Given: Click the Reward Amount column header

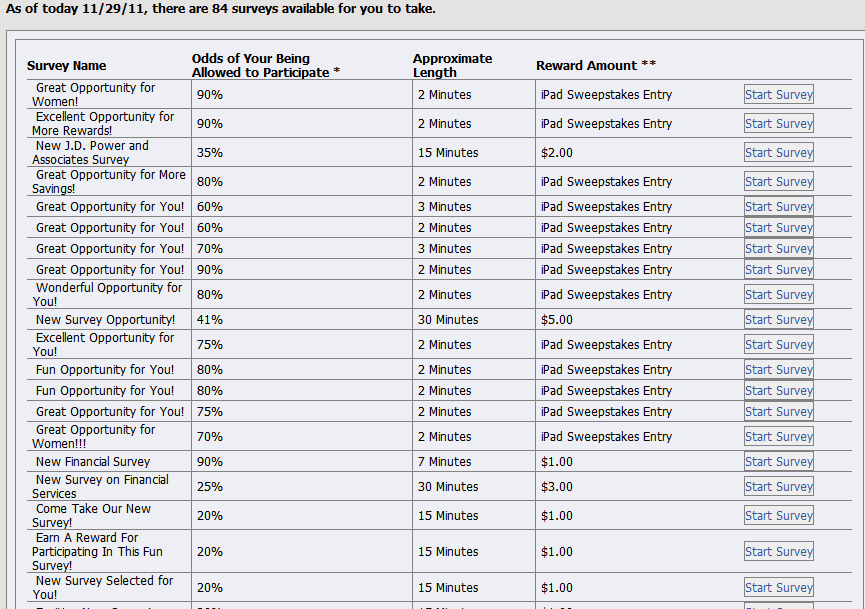Looking at the screenshot, I should [596, 65].
